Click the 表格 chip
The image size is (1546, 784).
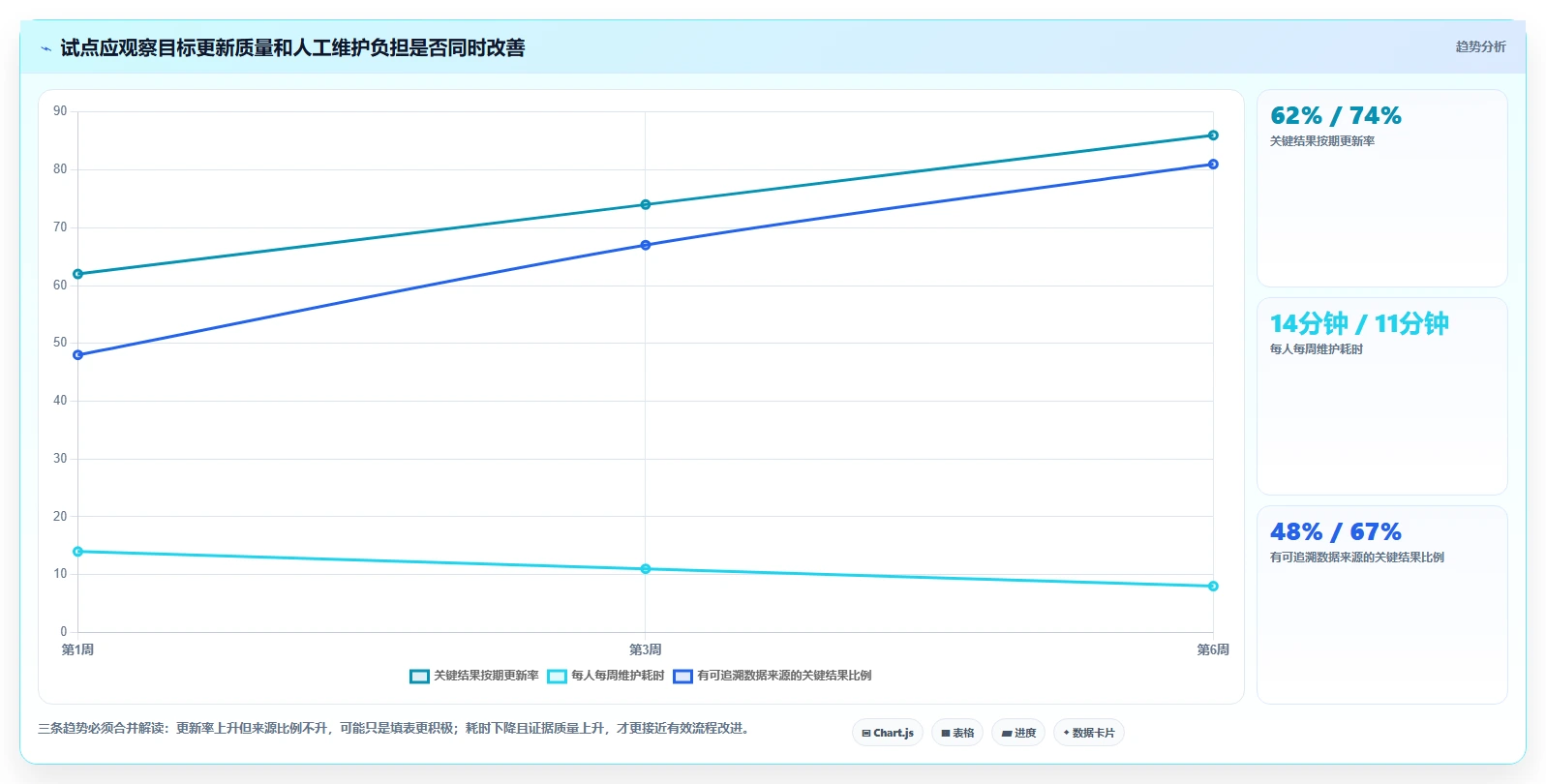[957, 733]
